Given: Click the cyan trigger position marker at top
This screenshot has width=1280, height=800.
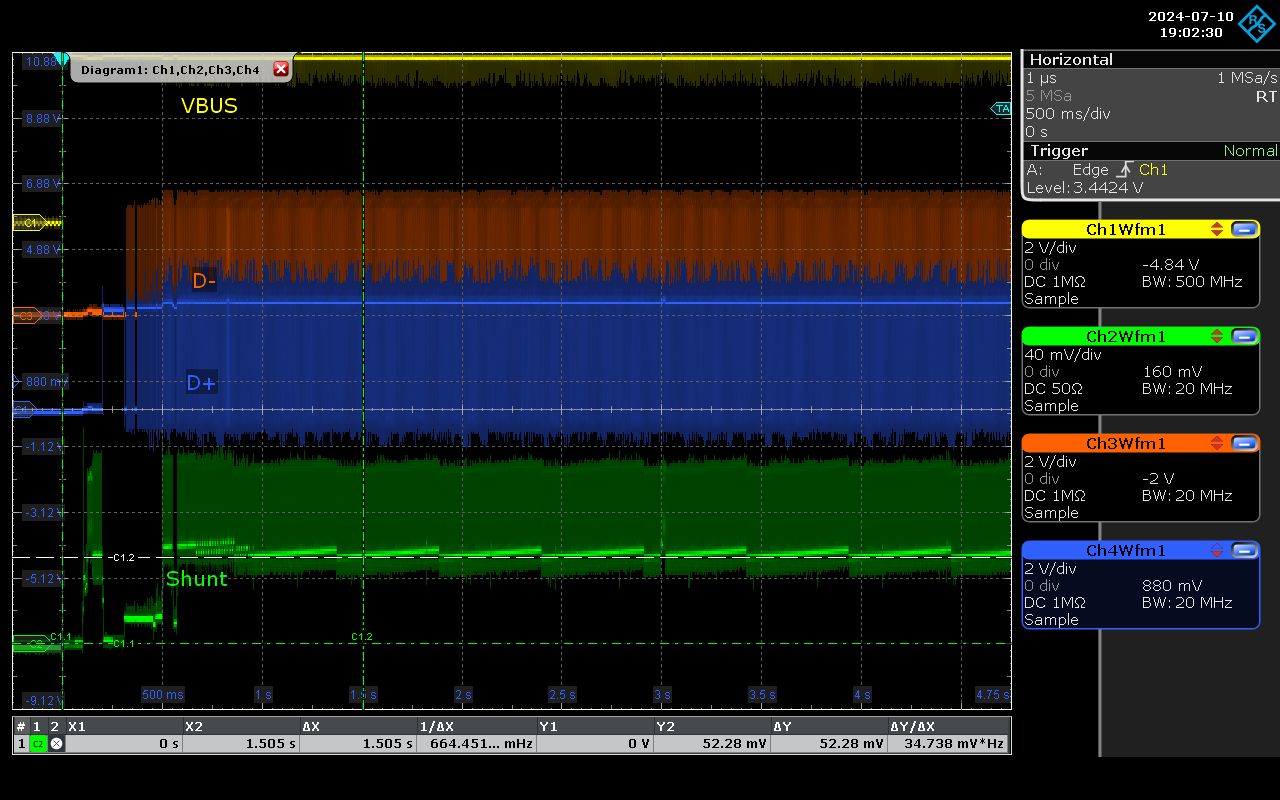Looking at the screenshot, I should point(62,60).
